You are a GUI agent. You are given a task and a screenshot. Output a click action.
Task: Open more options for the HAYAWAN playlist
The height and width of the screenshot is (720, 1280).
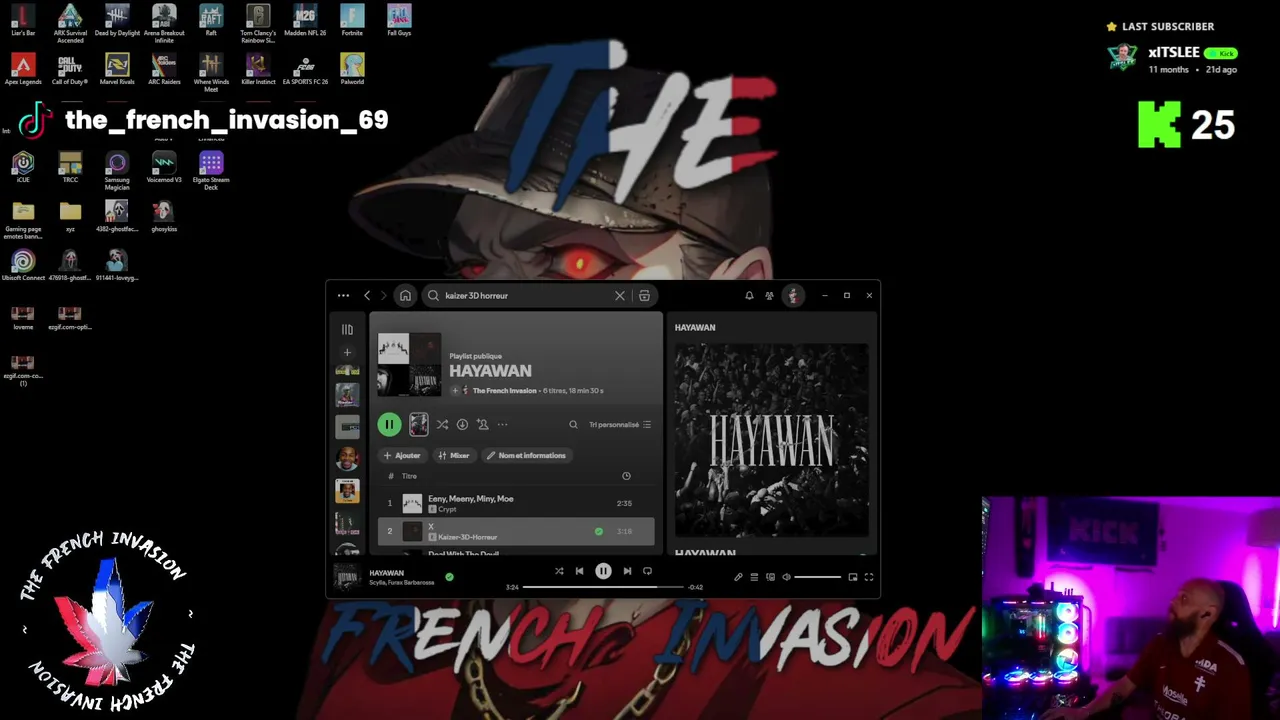[x=502, y=425]
